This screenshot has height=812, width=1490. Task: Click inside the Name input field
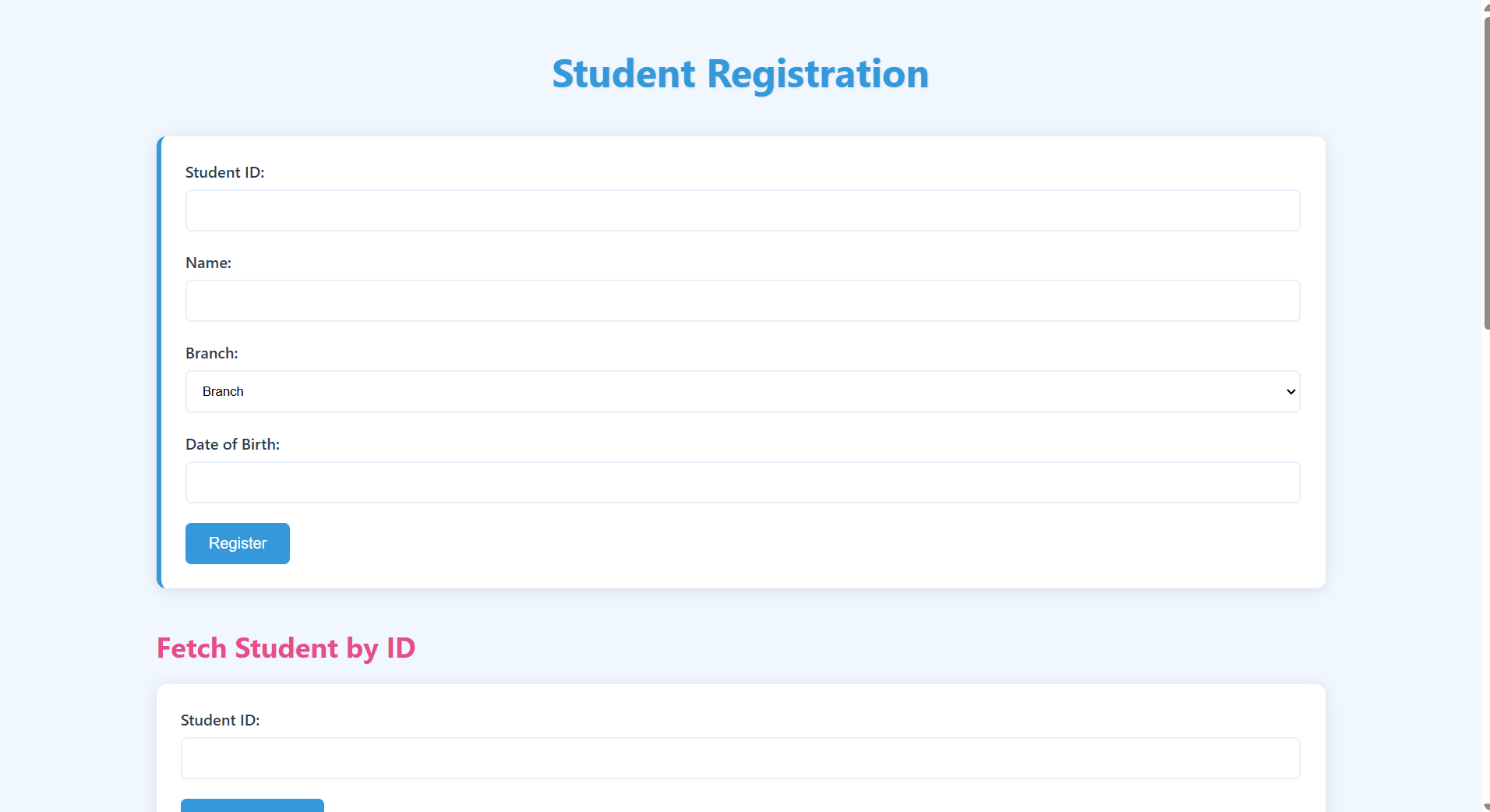[x=740, y=300]
